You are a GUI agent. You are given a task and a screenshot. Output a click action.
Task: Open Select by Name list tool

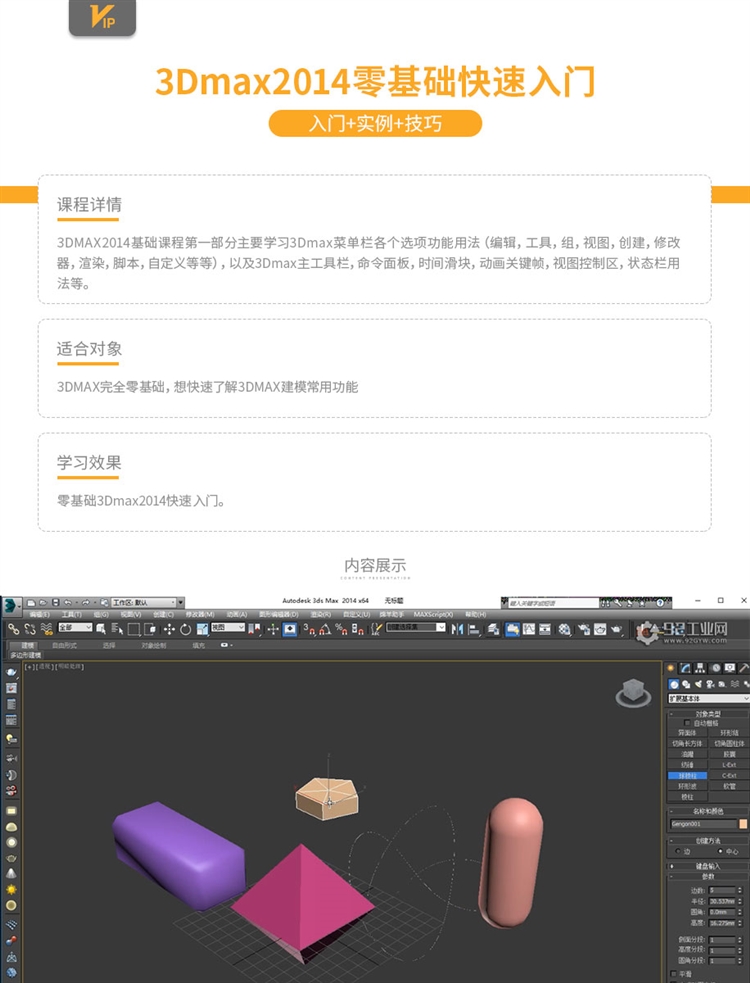coord(117,629)
